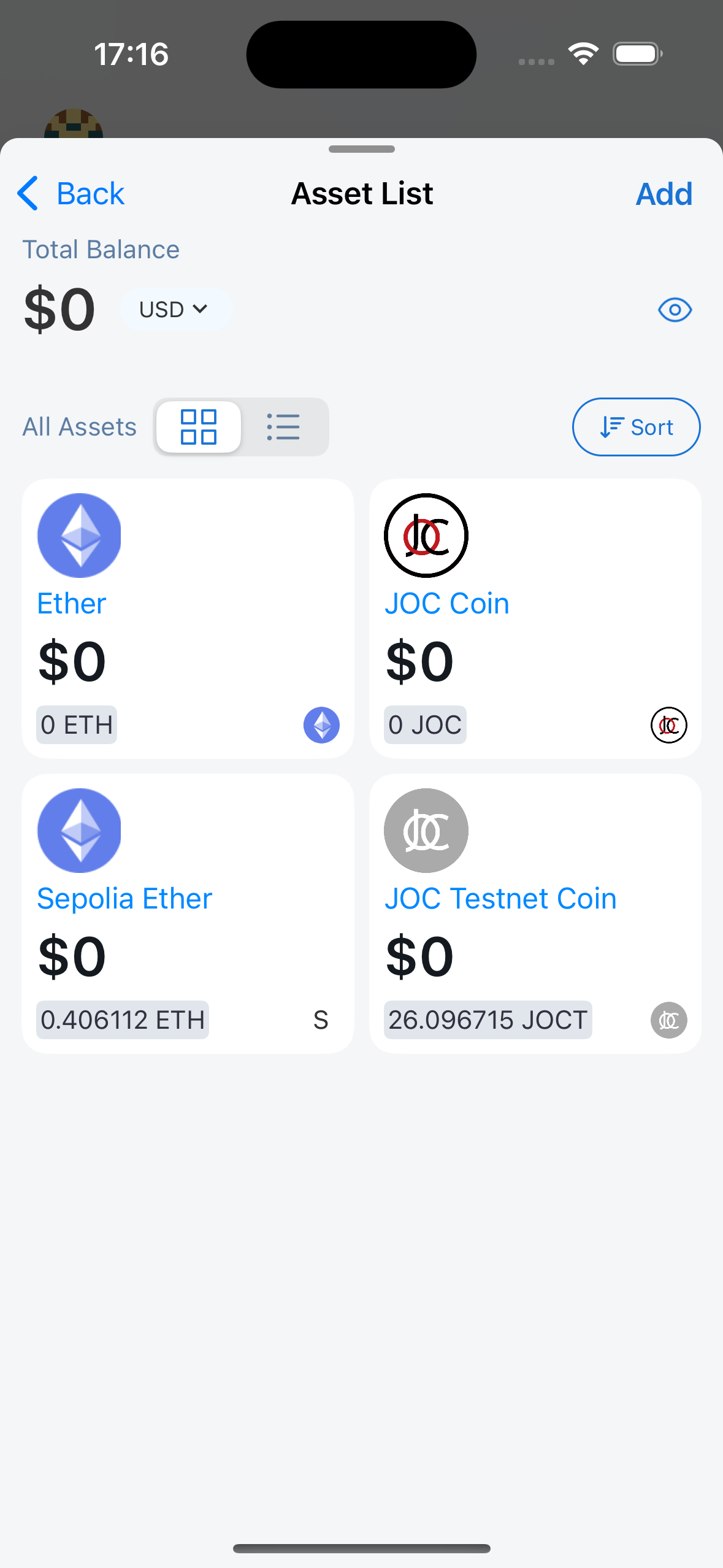
Task: Go back using the chevron arrow
Action: (x=28, y=194)
